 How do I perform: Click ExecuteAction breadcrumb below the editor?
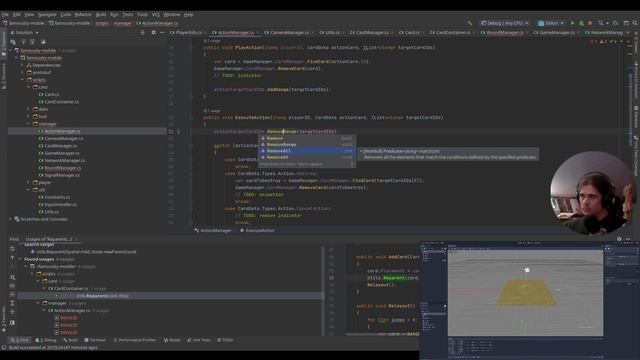point(257,230)
